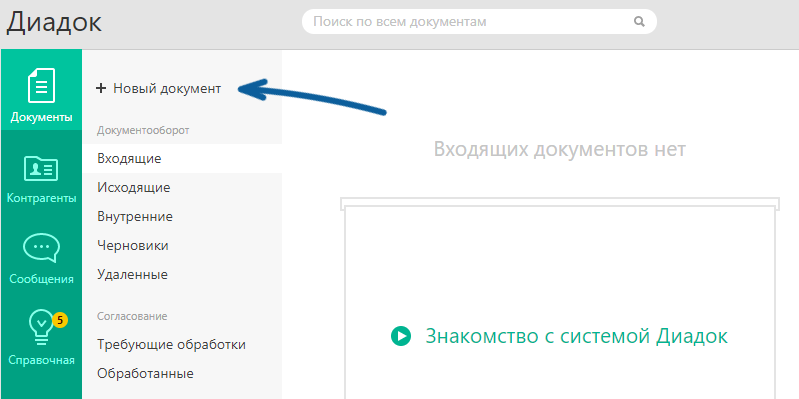Screen dimensions: 799x399
Task: Select the Входящие folder
Action: 182,158
